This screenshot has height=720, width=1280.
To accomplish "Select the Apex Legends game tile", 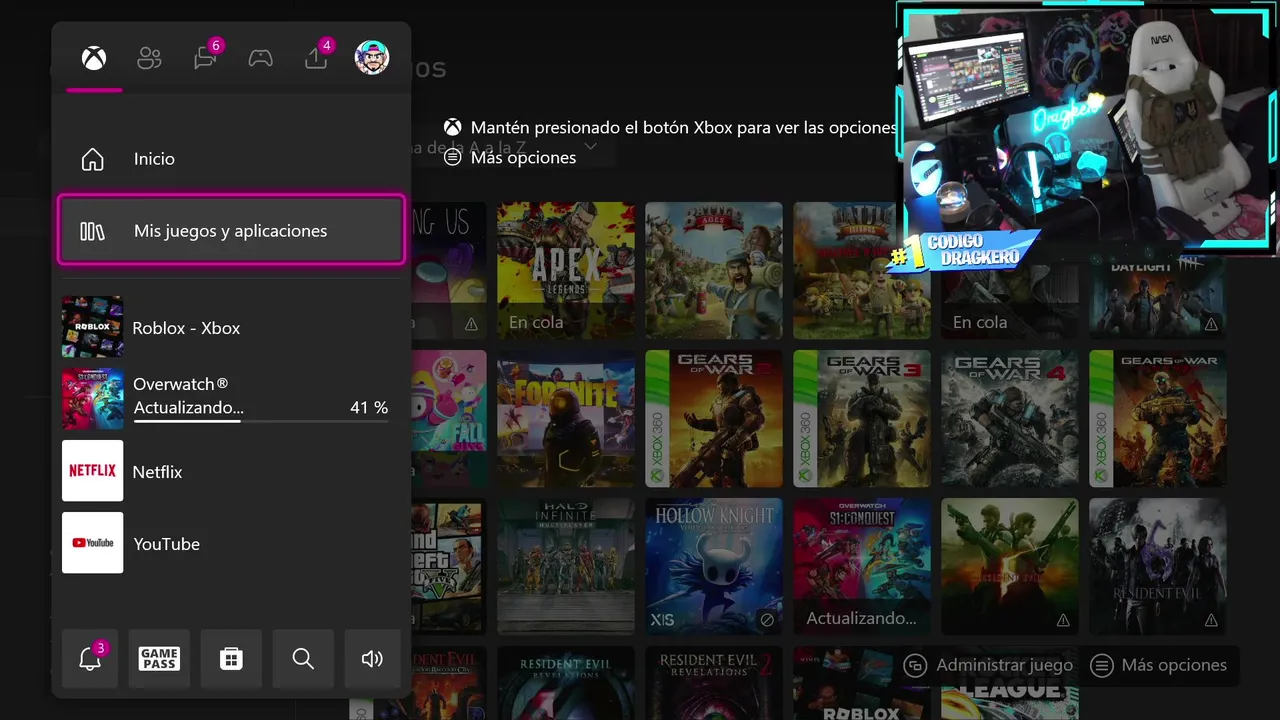I will coord(566,270).
